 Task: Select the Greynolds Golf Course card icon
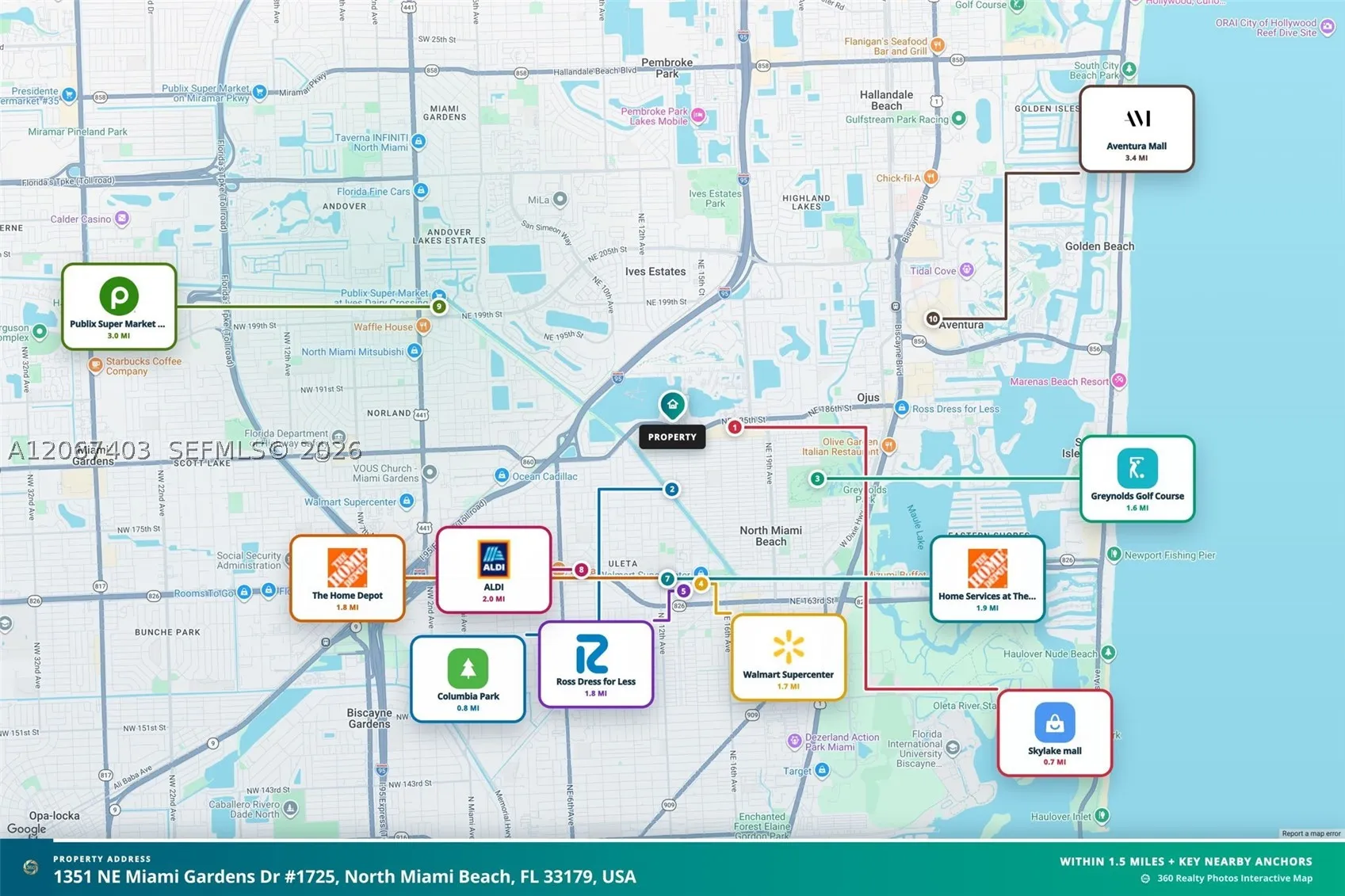click(x=1137, y=467)
